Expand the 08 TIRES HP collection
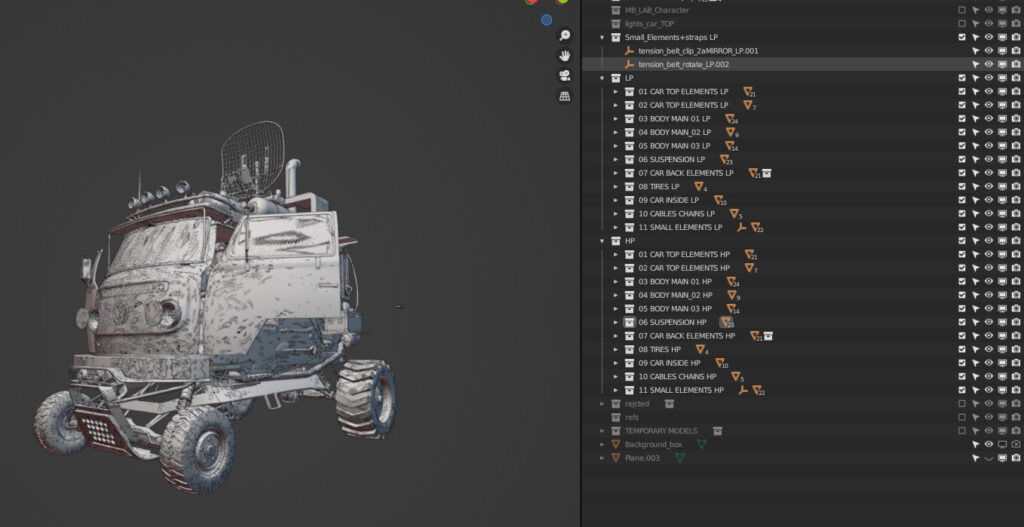The height and width of the screenshot is (527, 1024). click(615, 349)
